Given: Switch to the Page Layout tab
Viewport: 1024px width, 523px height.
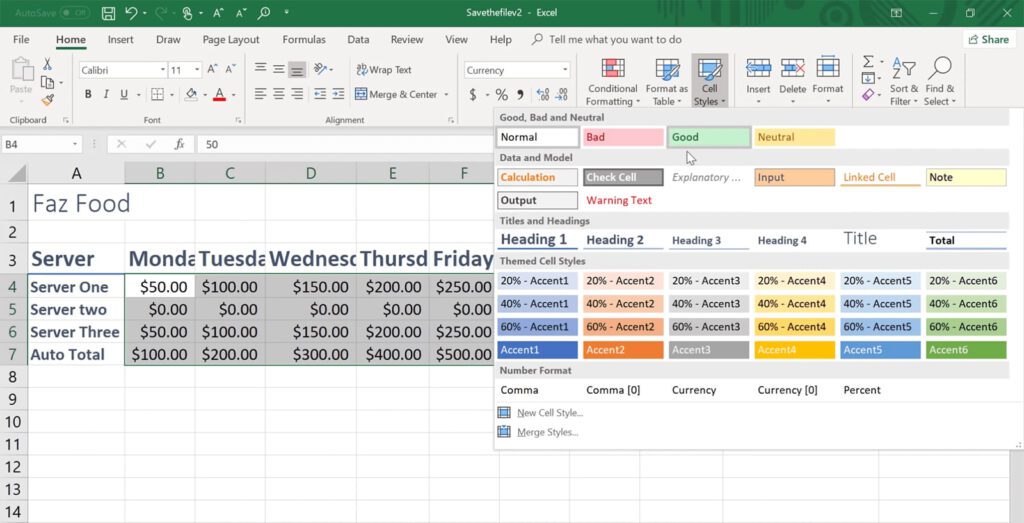Looking at the screenshot, I should pos(231,40).
